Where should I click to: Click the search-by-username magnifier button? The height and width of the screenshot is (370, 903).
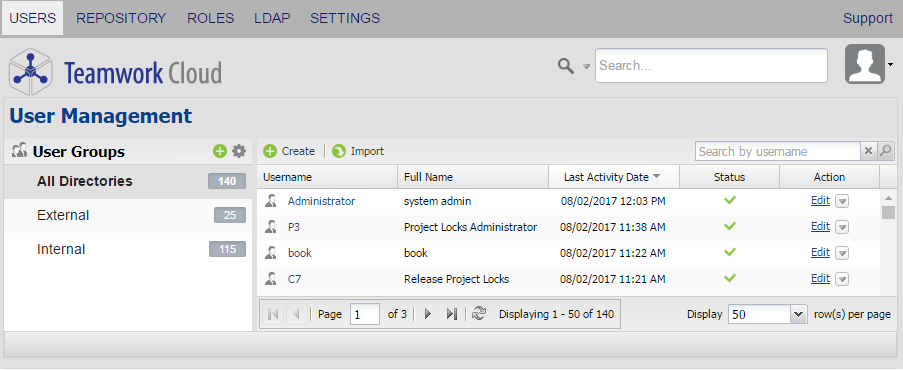coord(885,152)
